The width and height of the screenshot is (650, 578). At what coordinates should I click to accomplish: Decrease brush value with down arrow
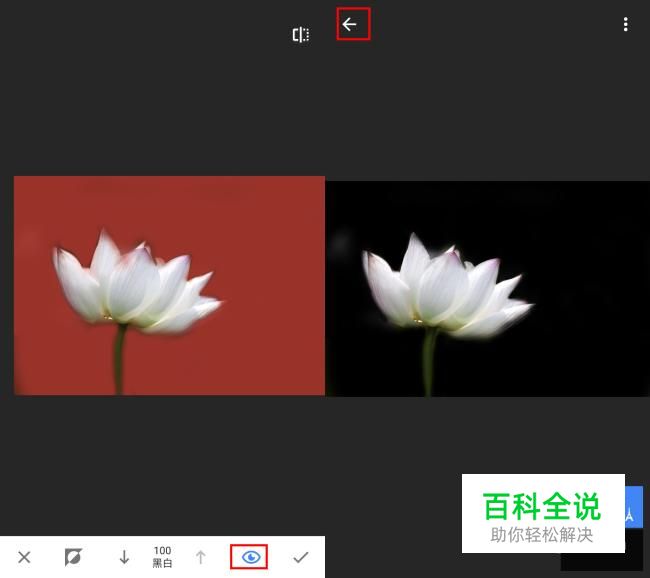click(x=124, y=557)
